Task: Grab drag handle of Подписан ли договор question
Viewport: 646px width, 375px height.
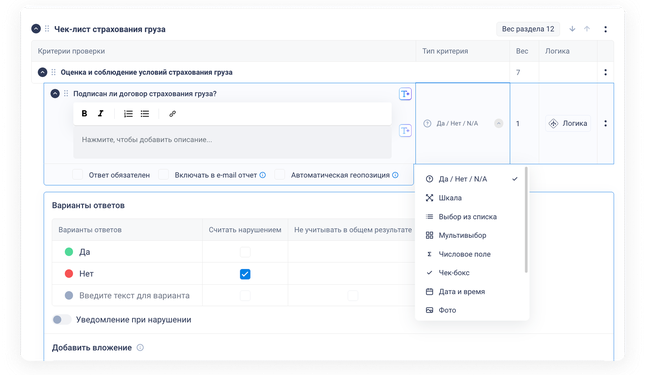Action: click(66, 94)
